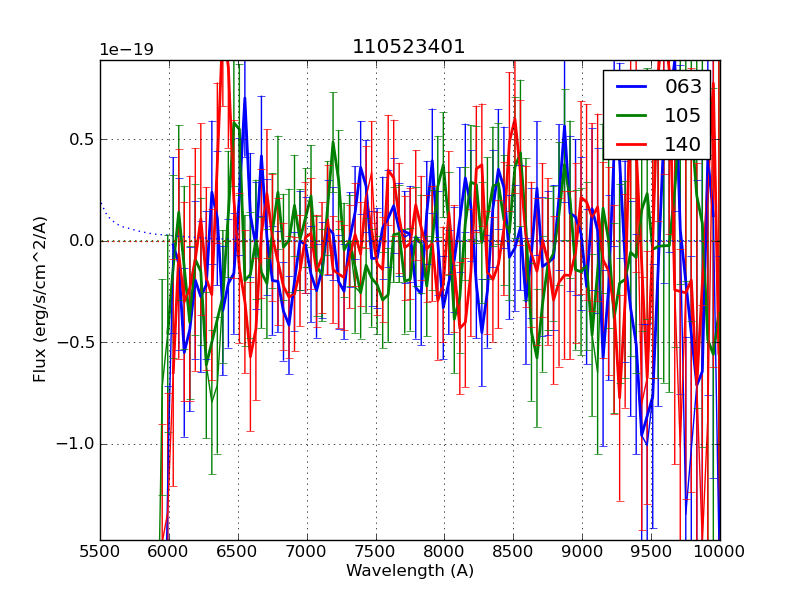This screenshot has width=800, height=600.
Task: Click the 5500 x-axis tick label
Action: tap(100, 551)
